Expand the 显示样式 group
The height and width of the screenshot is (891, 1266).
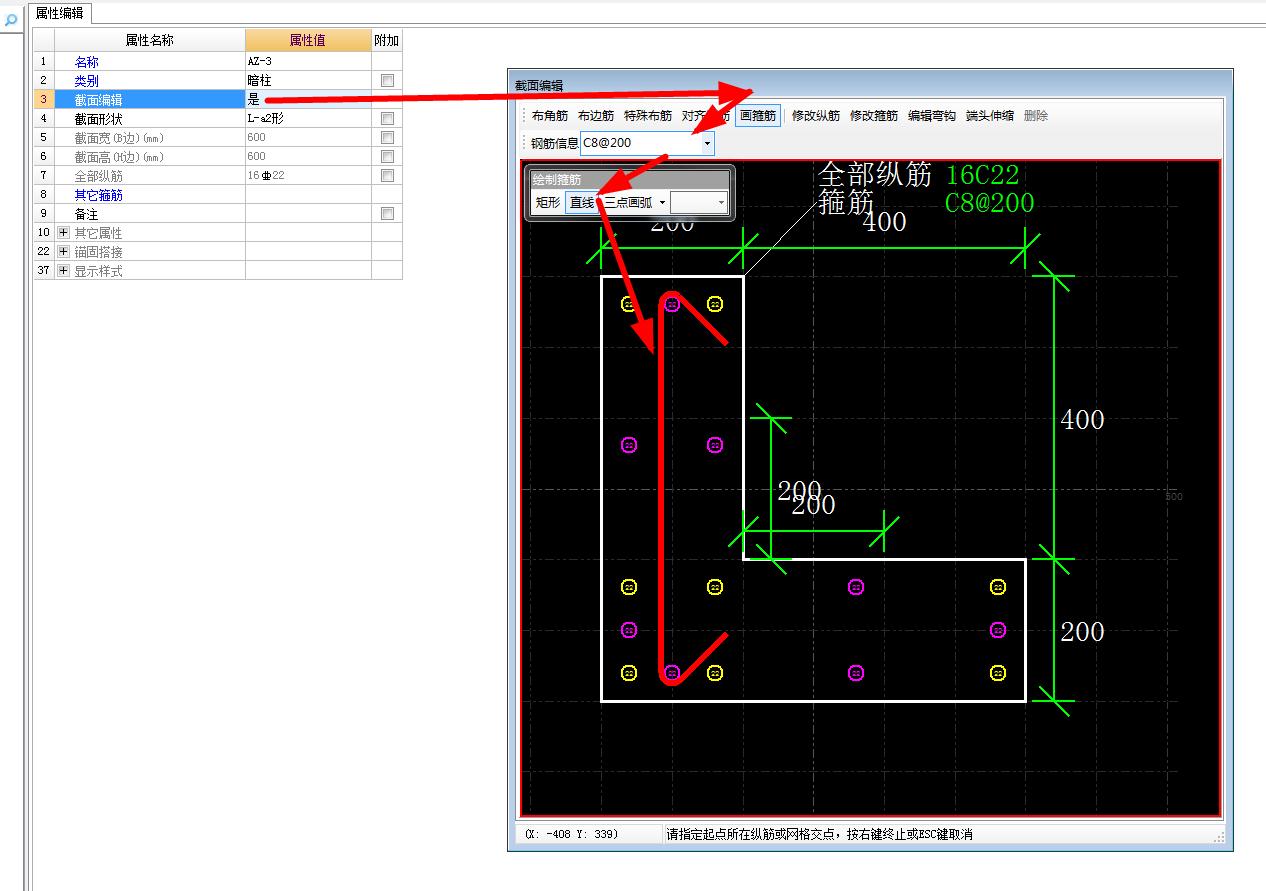pyautogui.click(x=63, y=271)
